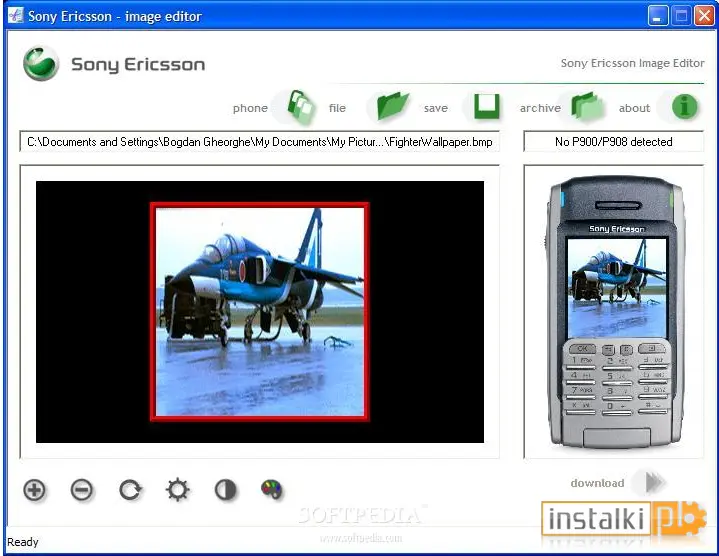Click the "No P900/P908 detected" status field
The image size is (719, 556).
click(614, 142)
